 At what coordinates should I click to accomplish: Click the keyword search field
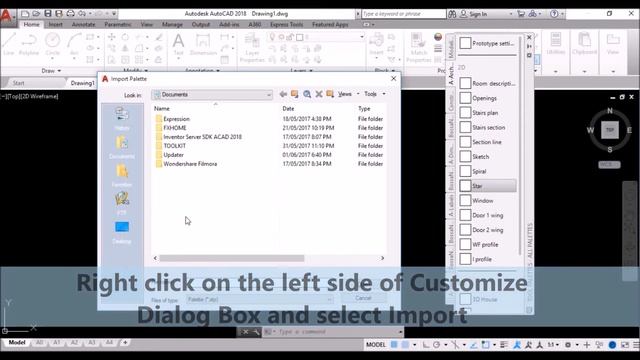point(403,14)
